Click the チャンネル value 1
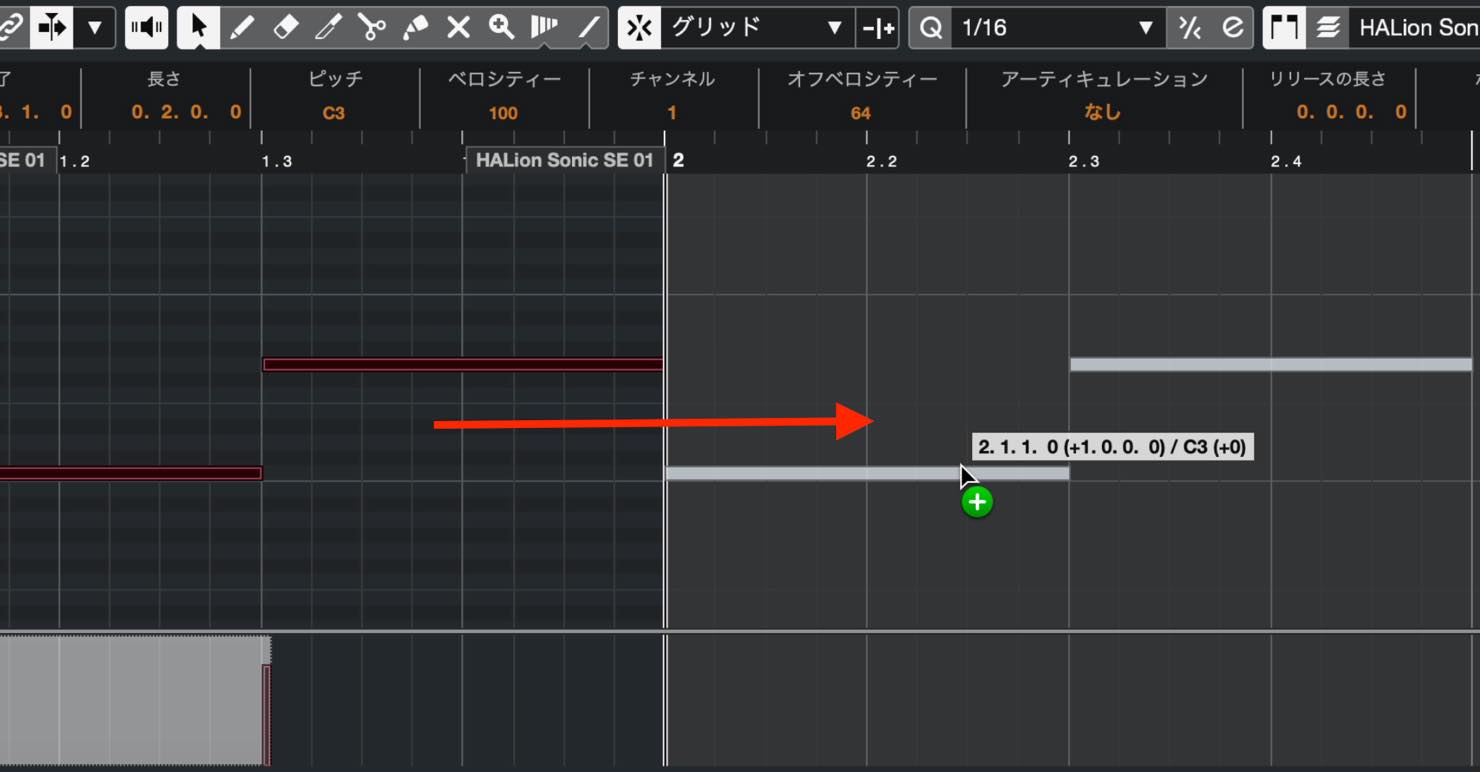The height and width of the screenshot is (772, 1480). pyautogui.click(x=672, y=113)
